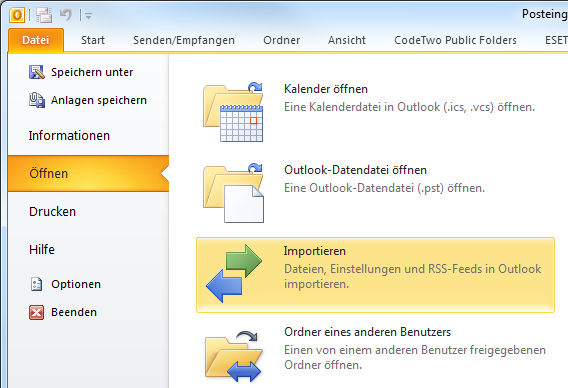Click the Importieren green and blue arrows icon
Image resolution: width=568 pixels, height=388 pixels.
coord(234,274)
